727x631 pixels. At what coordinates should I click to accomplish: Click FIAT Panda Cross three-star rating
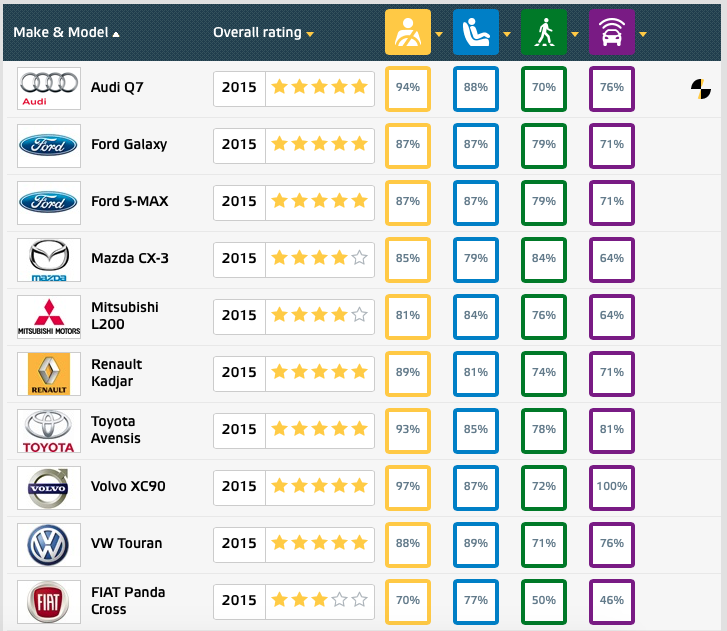pyautogui.click(x=319, y=600)
